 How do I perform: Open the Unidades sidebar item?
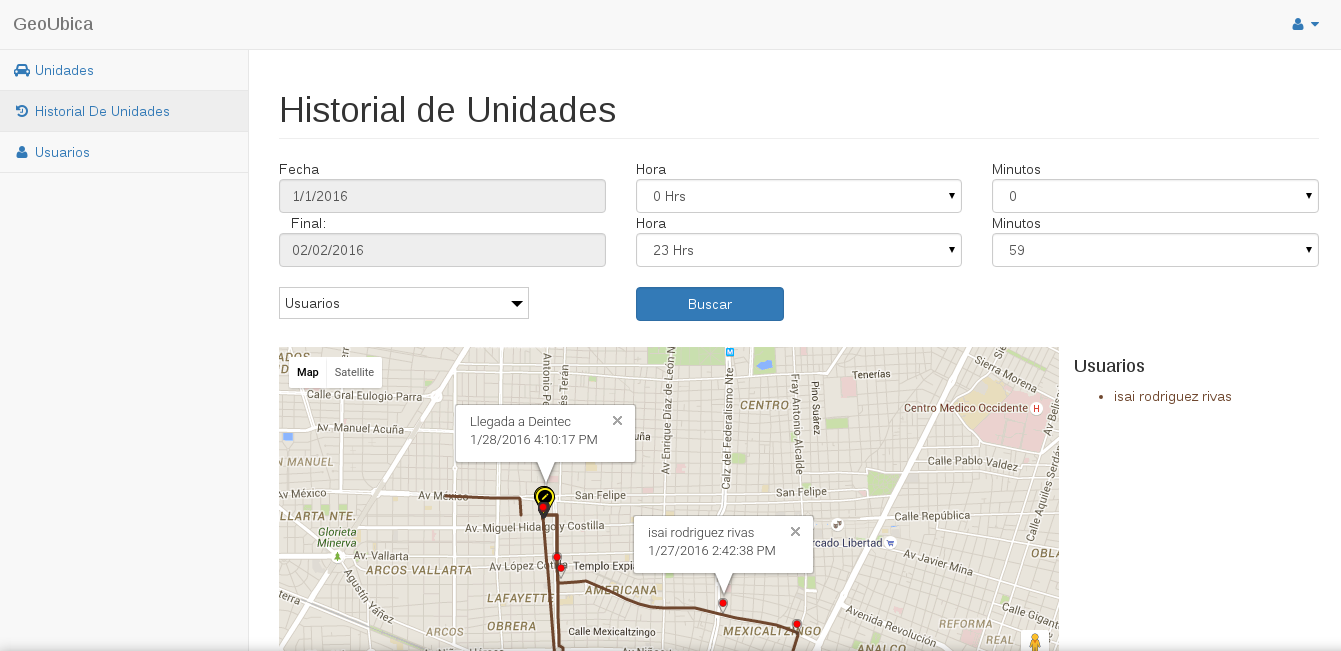pos(124,70)
